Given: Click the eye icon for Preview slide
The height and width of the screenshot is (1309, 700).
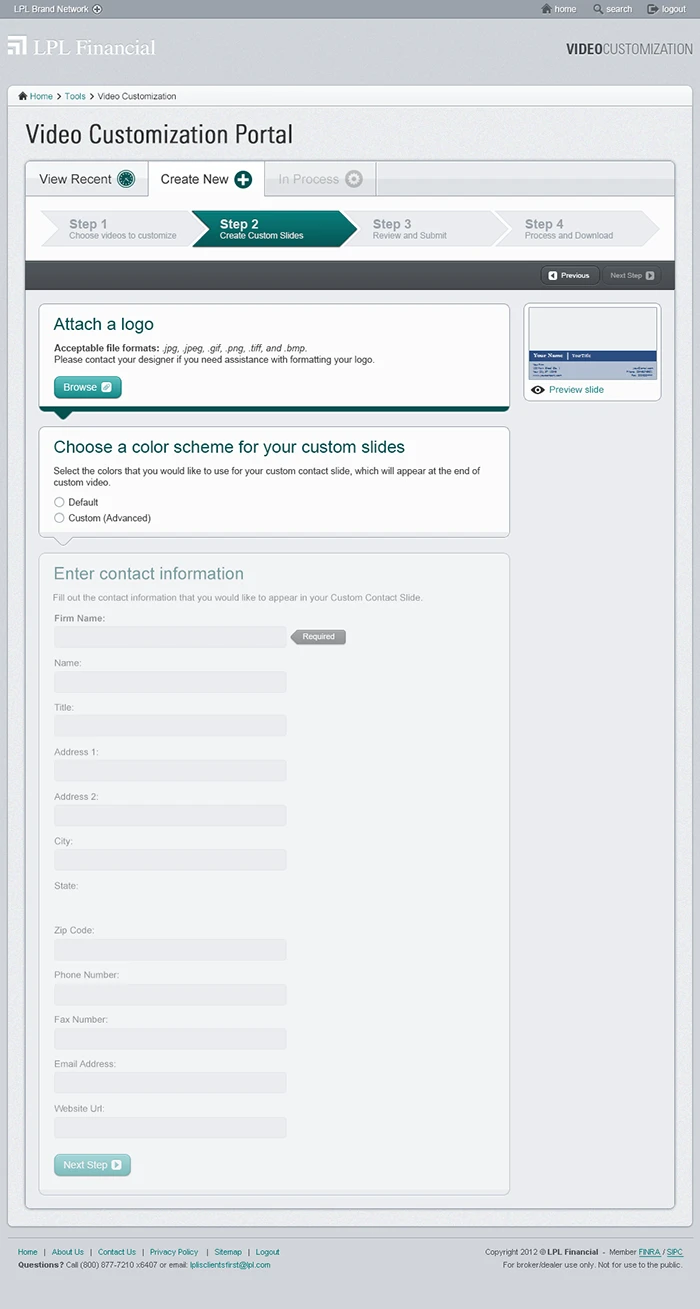Looking at the screenshot, I should pos(538,390).
